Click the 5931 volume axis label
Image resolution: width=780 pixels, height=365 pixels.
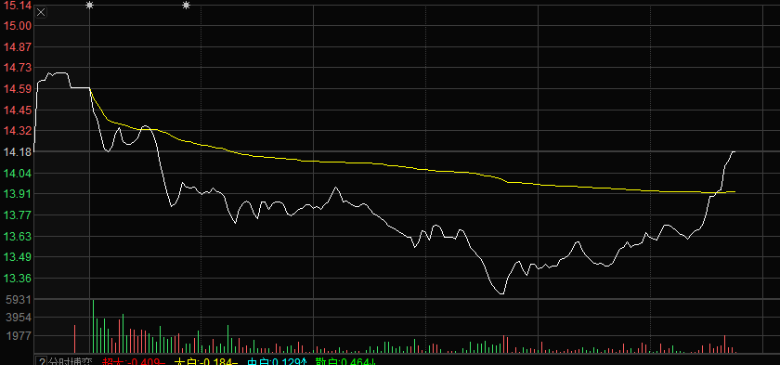(19, 300)
